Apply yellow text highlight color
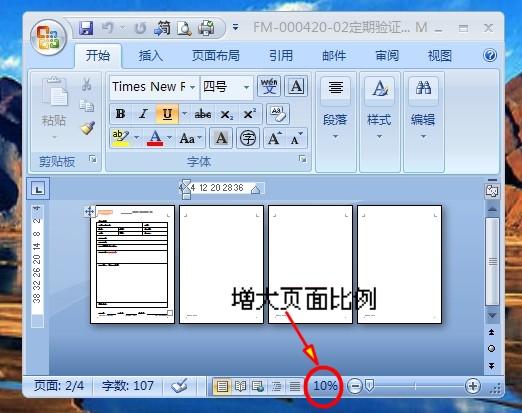 [x=121, y=138]
